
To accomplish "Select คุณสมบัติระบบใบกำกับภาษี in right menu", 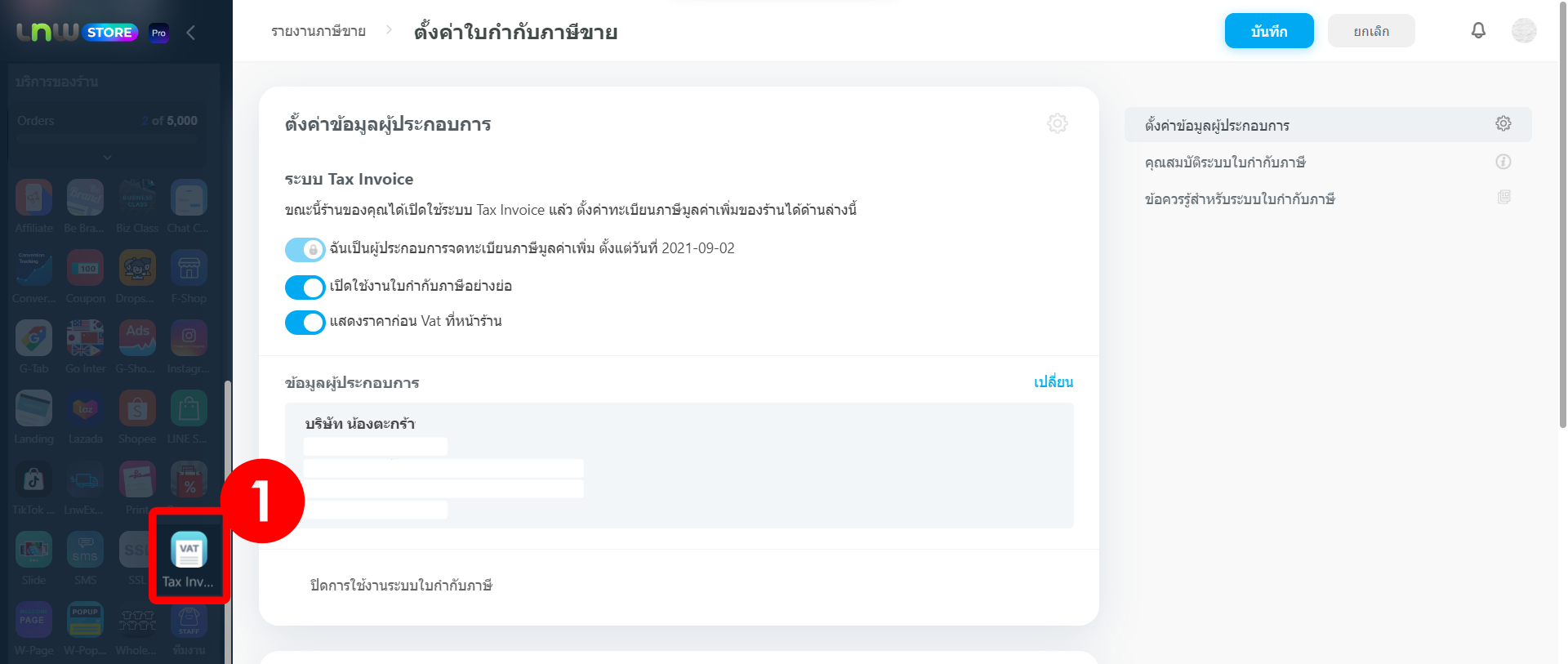I will (1225, 163).
